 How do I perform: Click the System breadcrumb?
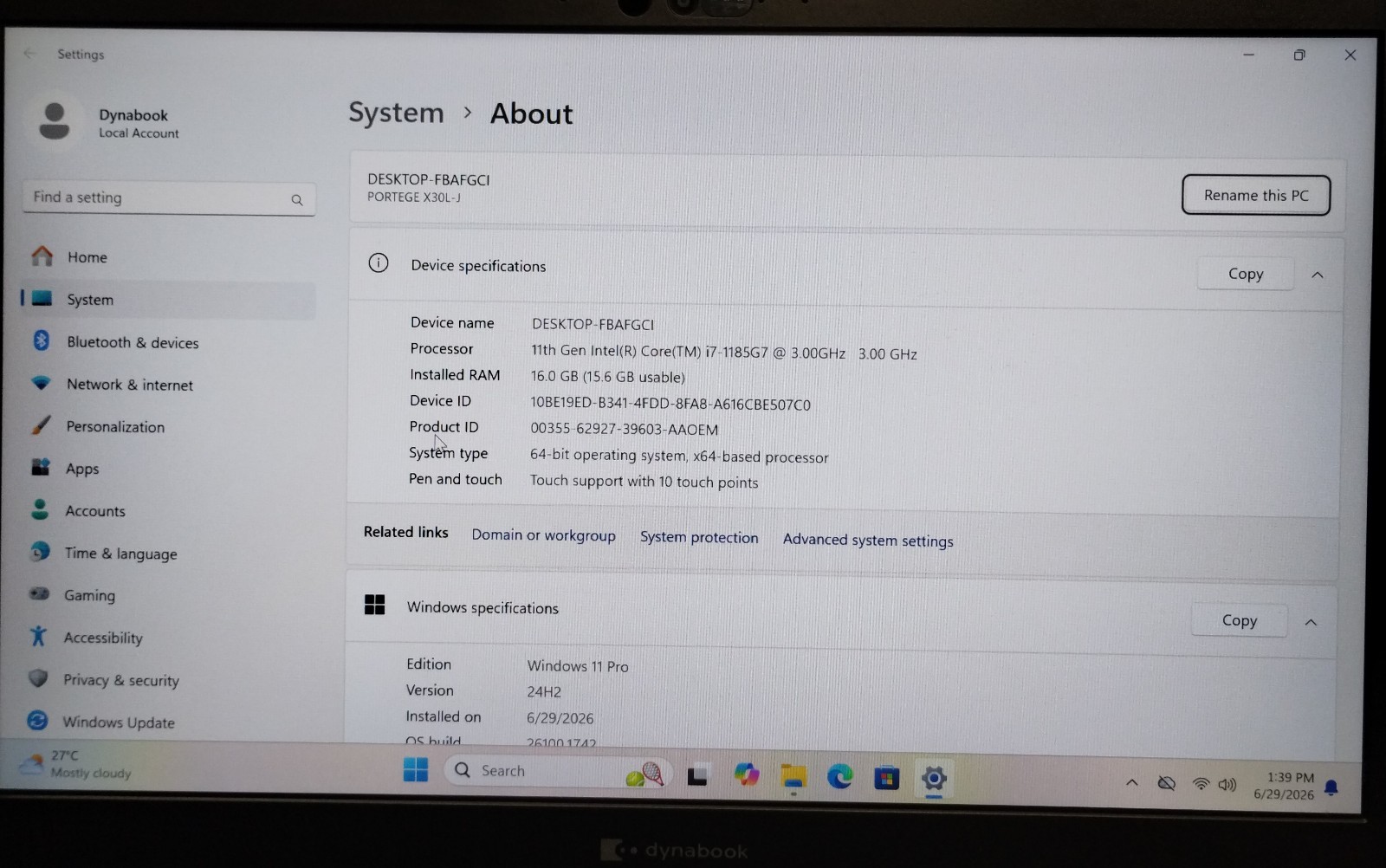[x=396, y=113]
